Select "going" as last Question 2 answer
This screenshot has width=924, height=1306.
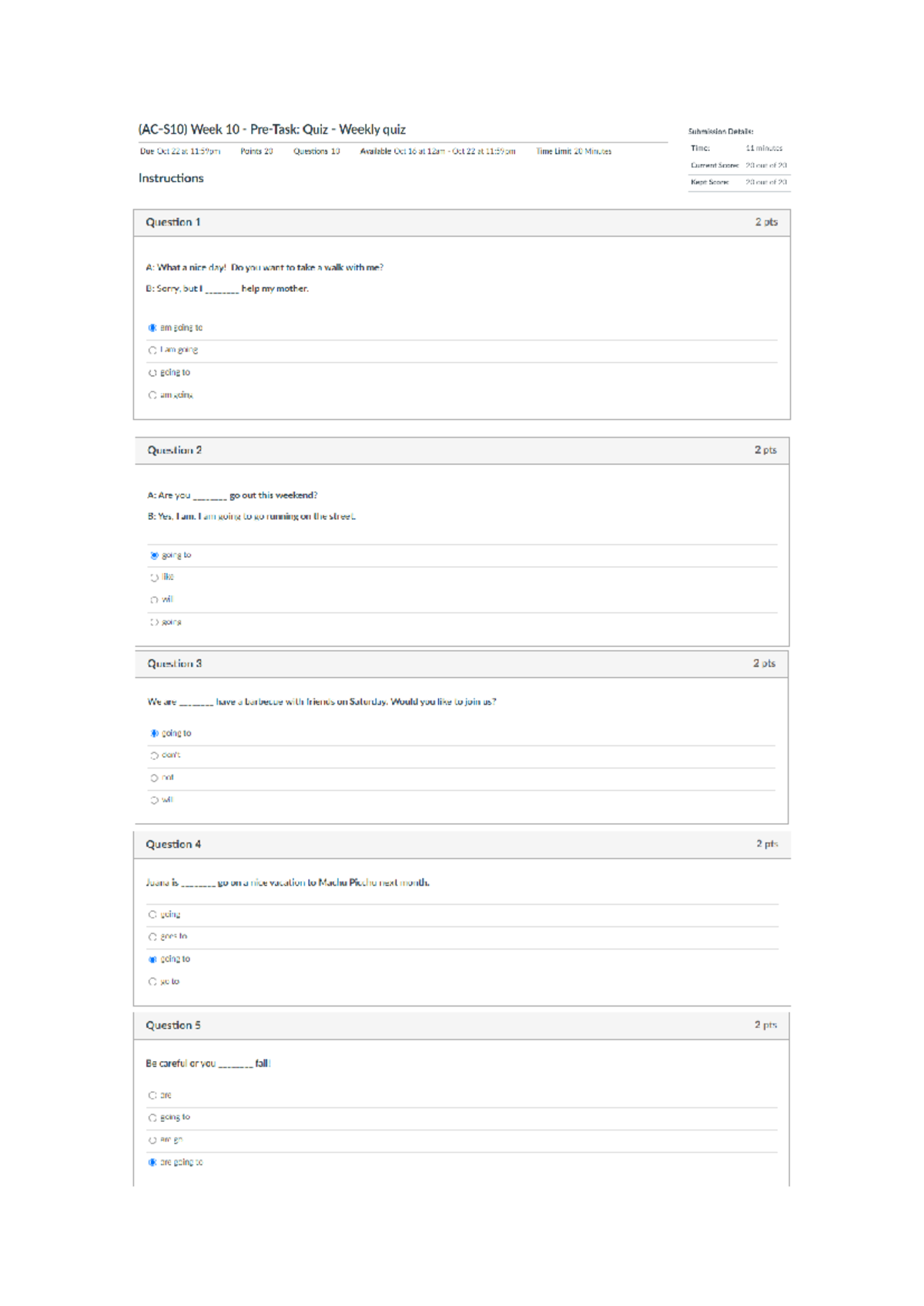pos(154,622)
